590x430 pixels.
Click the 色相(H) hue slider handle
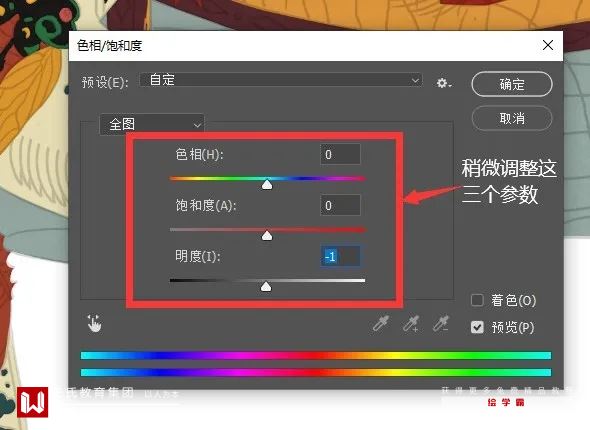coord(267,184)
